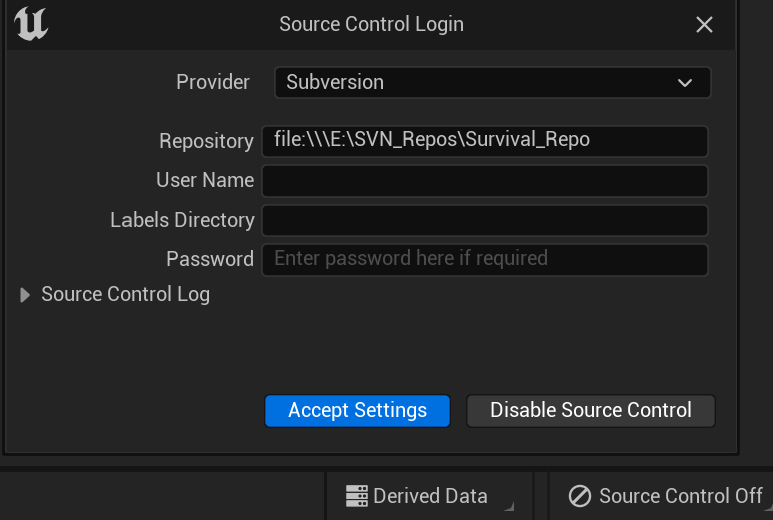Focus the User Name text field

click(x=485, y=181)
